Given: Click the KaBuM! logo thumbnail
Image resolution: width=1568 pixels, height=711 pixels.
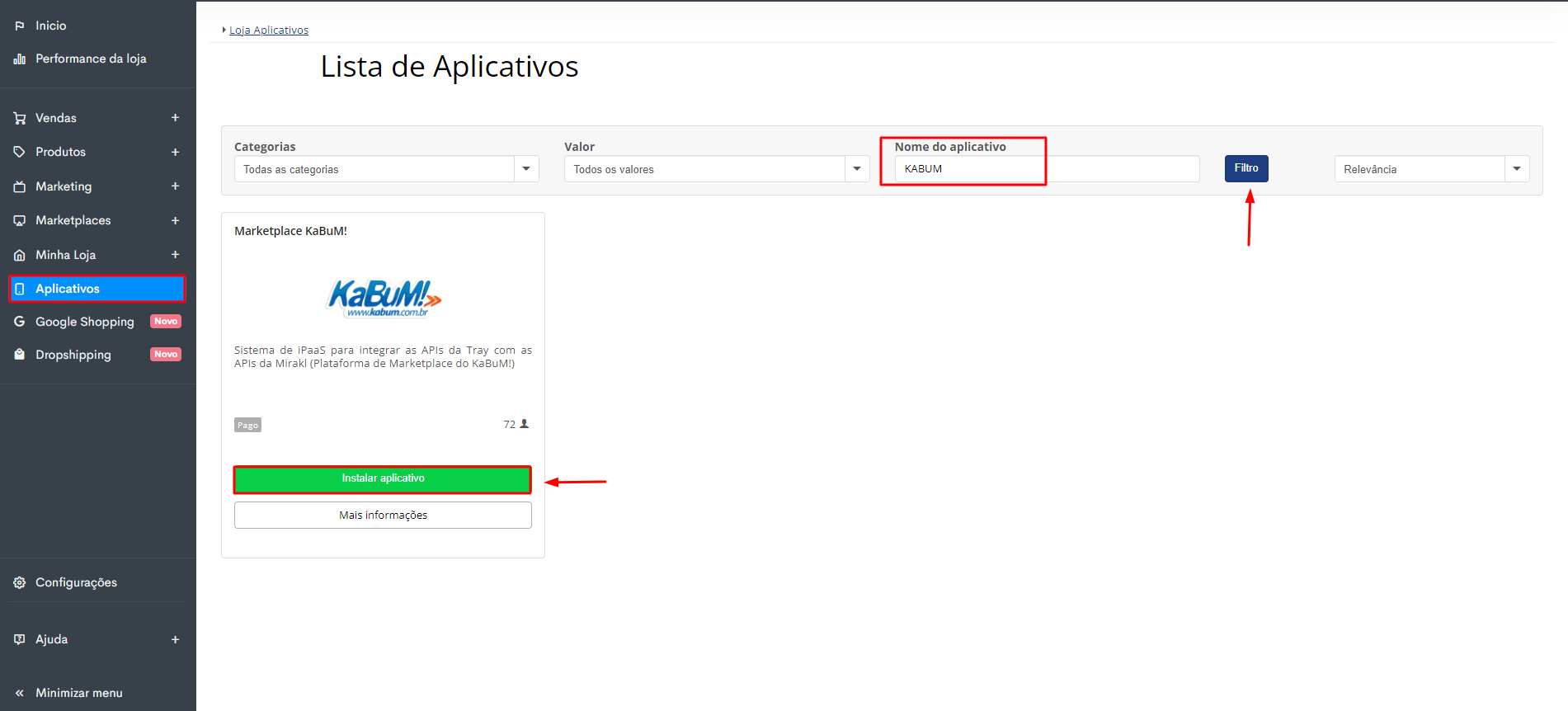Looking at the screenshot, I should [385, 299].
